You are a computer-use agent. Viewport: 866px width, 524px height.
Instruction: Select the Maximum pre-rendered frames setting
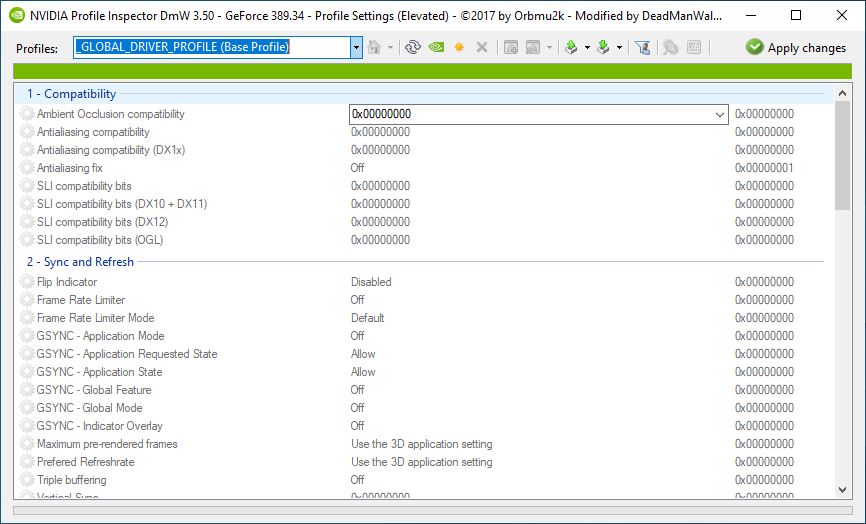coord(424,444)
